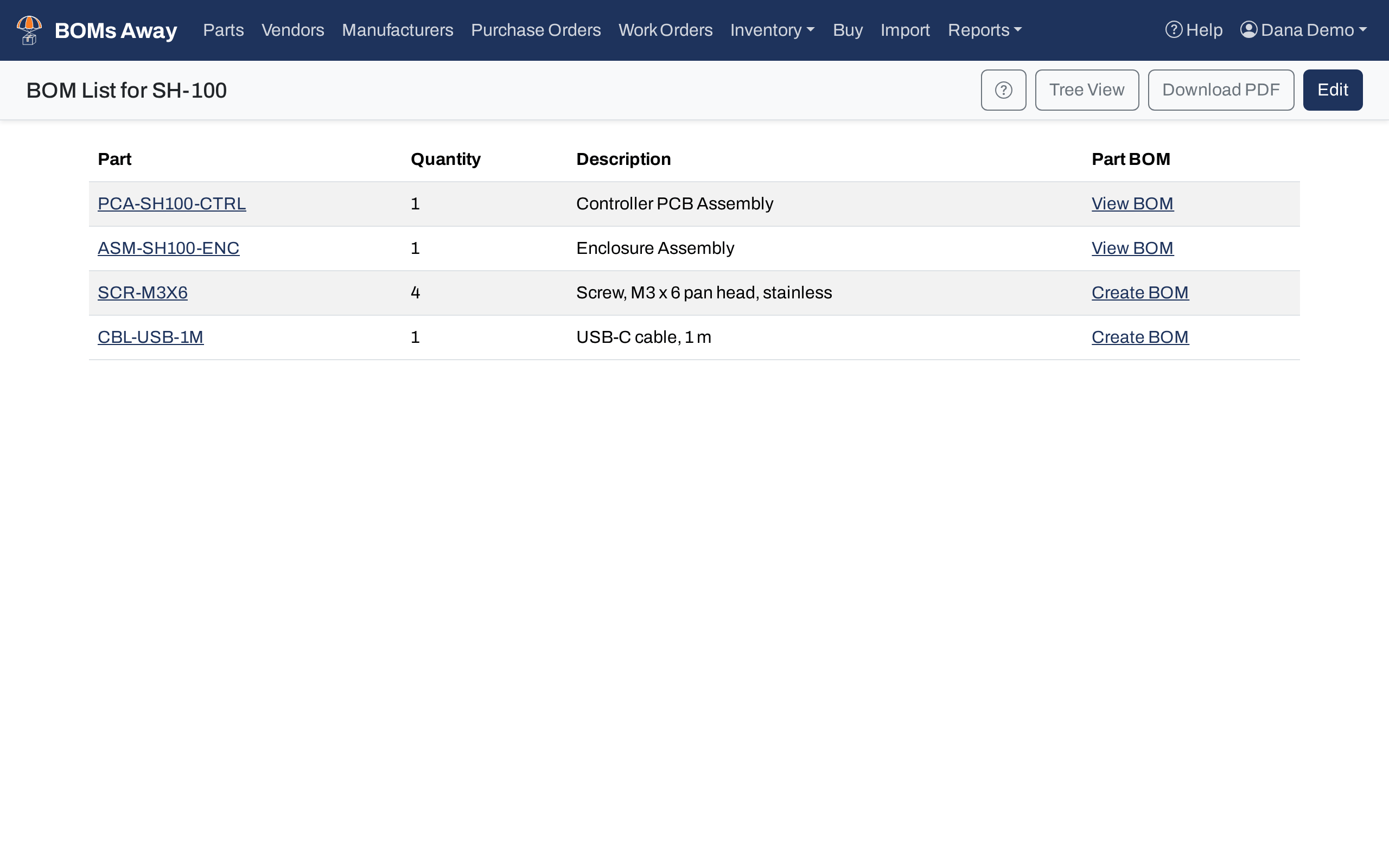Screen dimensions: 1389x868
Task: Click quantity 4 in the SCR-M3X6 row
Action: coord(416,293)
